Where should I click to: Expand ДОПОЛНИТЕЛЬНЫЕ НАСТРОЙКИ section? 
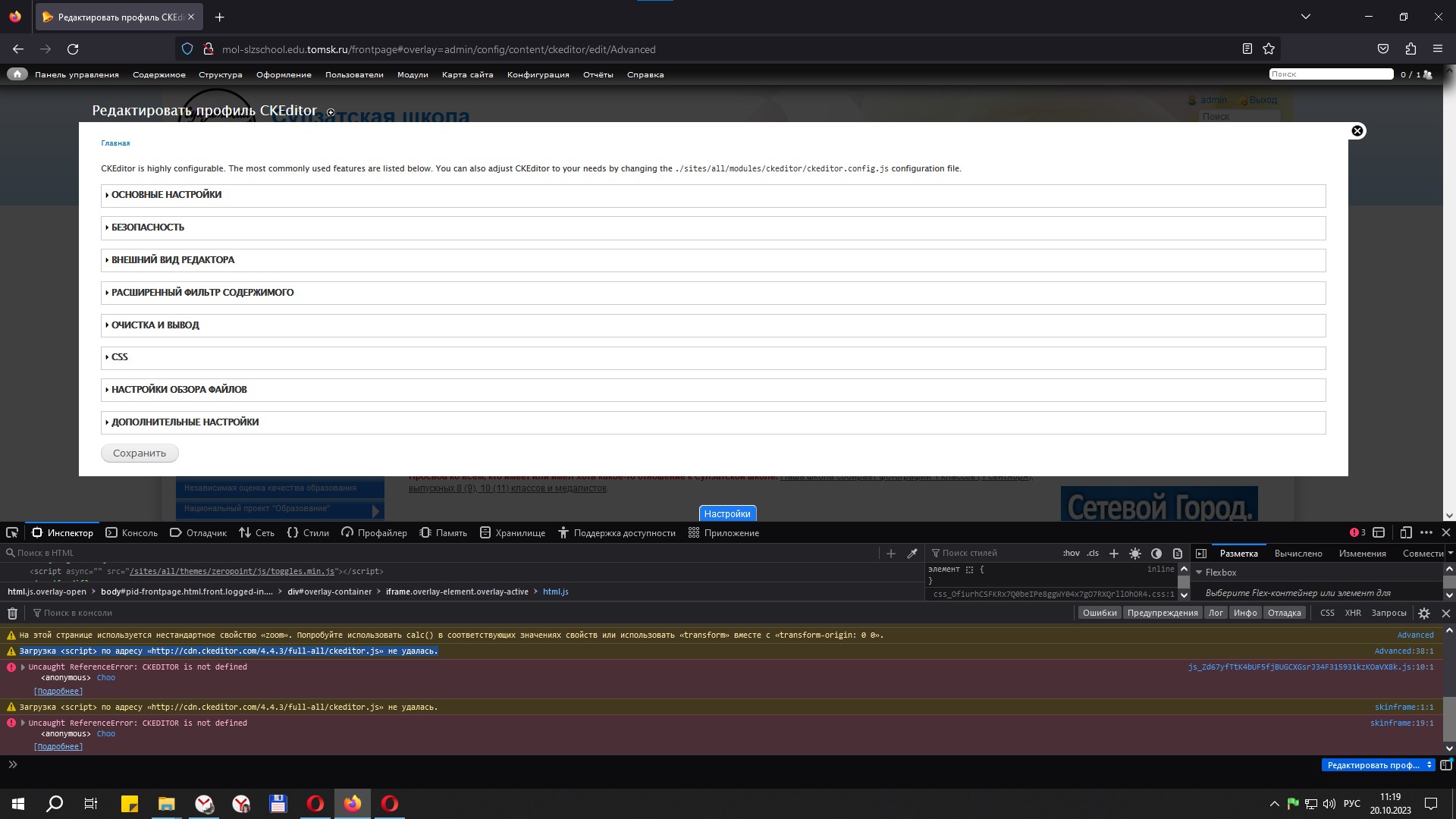tap(184, 422)
